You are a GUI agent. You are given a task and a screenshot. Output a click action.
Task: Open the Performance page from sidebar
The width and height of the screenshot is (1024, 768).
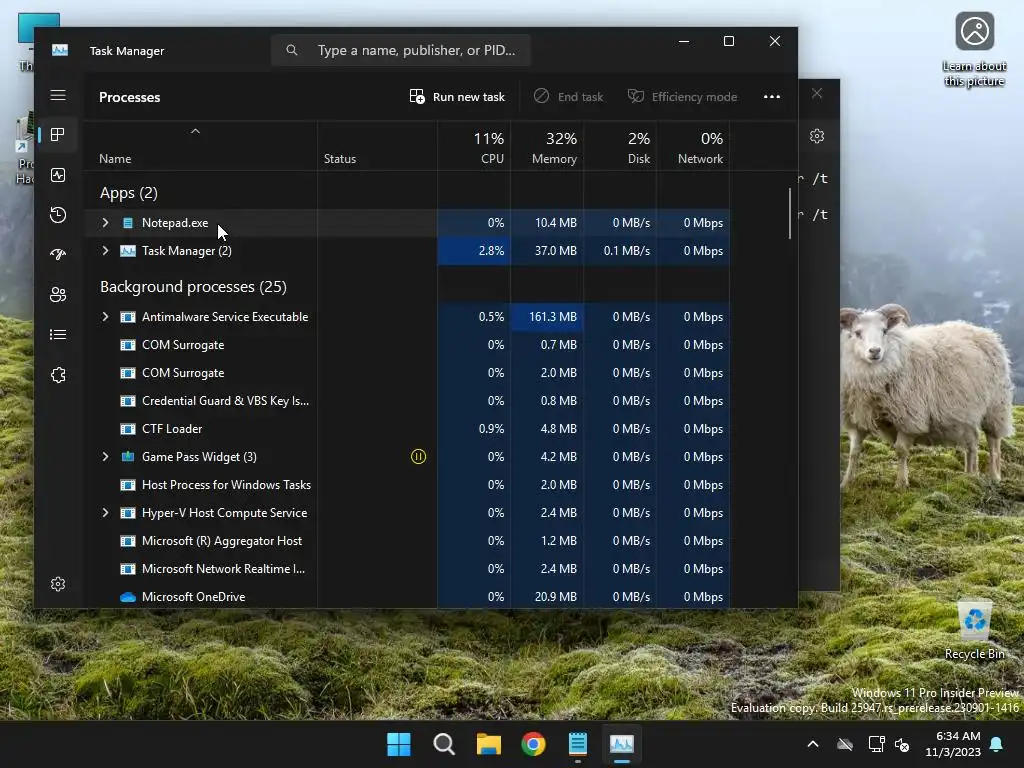pos(58,175)
